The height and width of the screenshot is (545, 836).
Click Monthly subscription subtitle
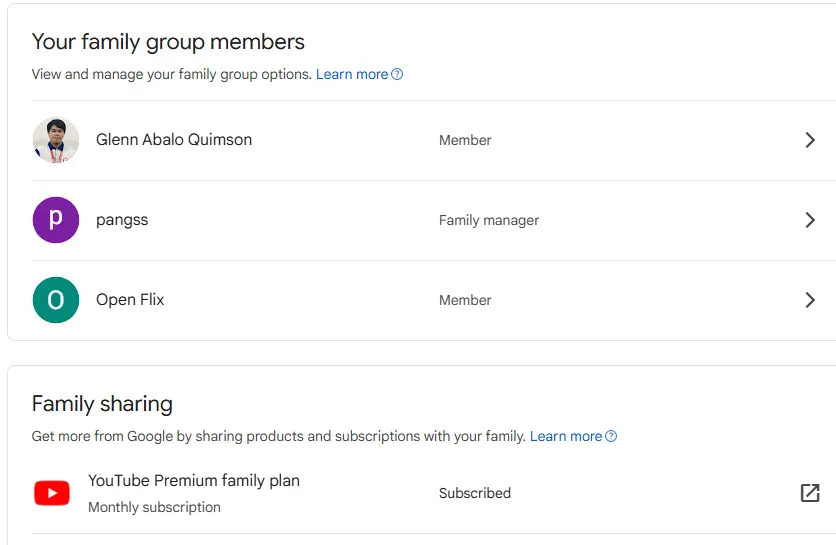click(x=154, y=507)
